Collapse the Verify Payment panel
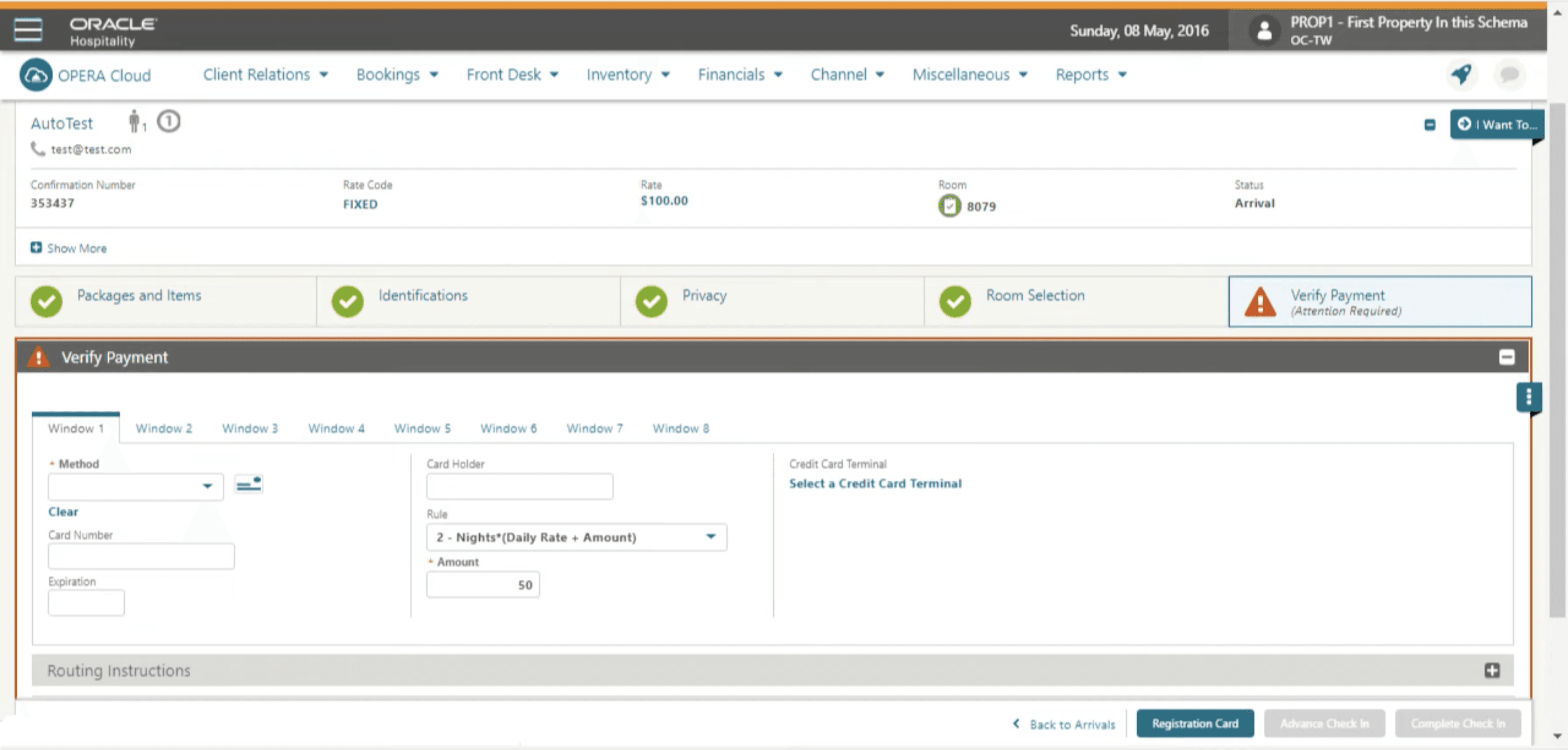Viewport: 1568px width, 750px height. click(x=1506, y=357)
